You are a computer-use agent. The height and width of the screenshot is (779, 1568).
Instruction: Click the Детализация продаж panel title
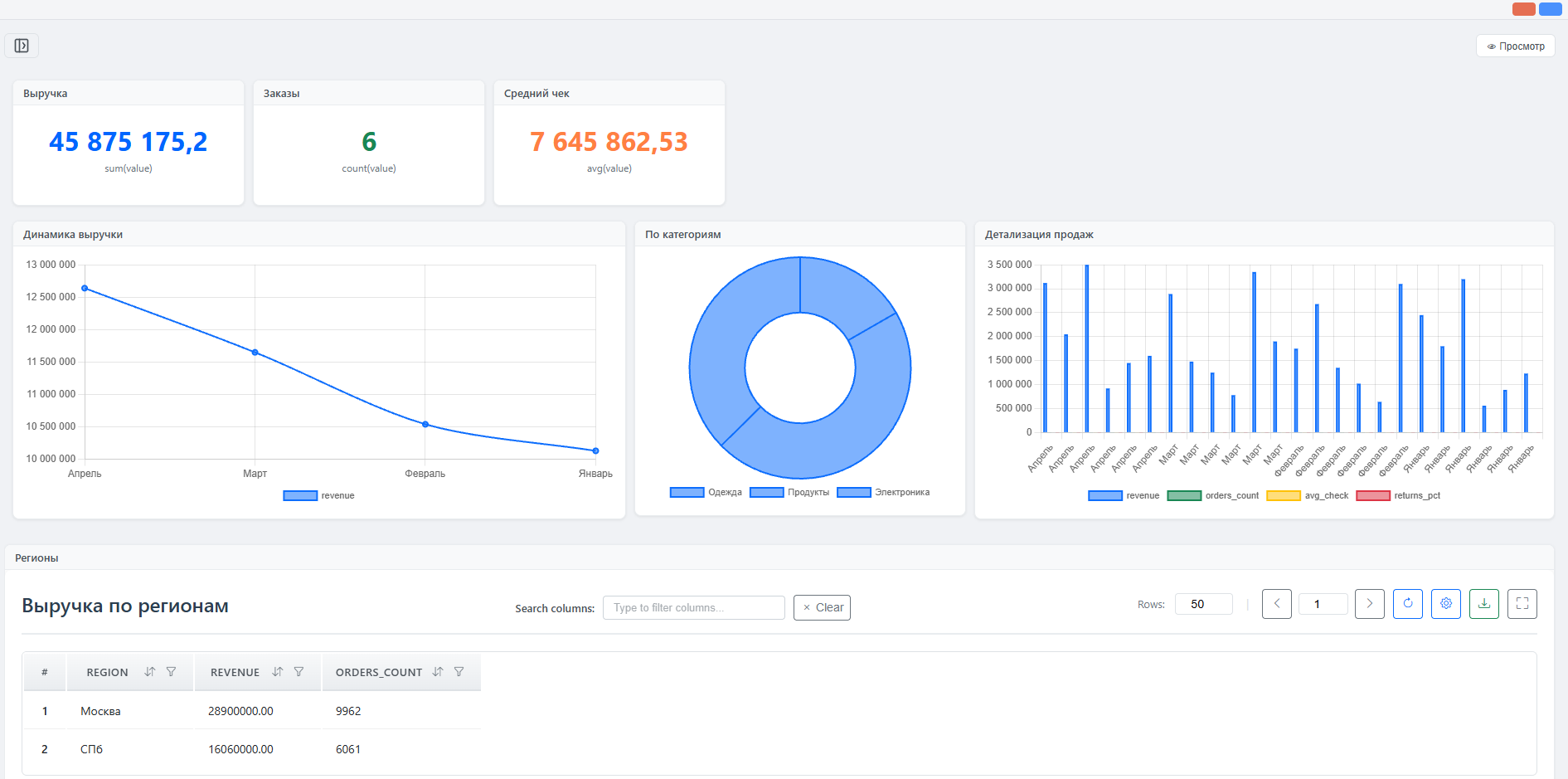pyautogui.click(x=1039, y=235)
